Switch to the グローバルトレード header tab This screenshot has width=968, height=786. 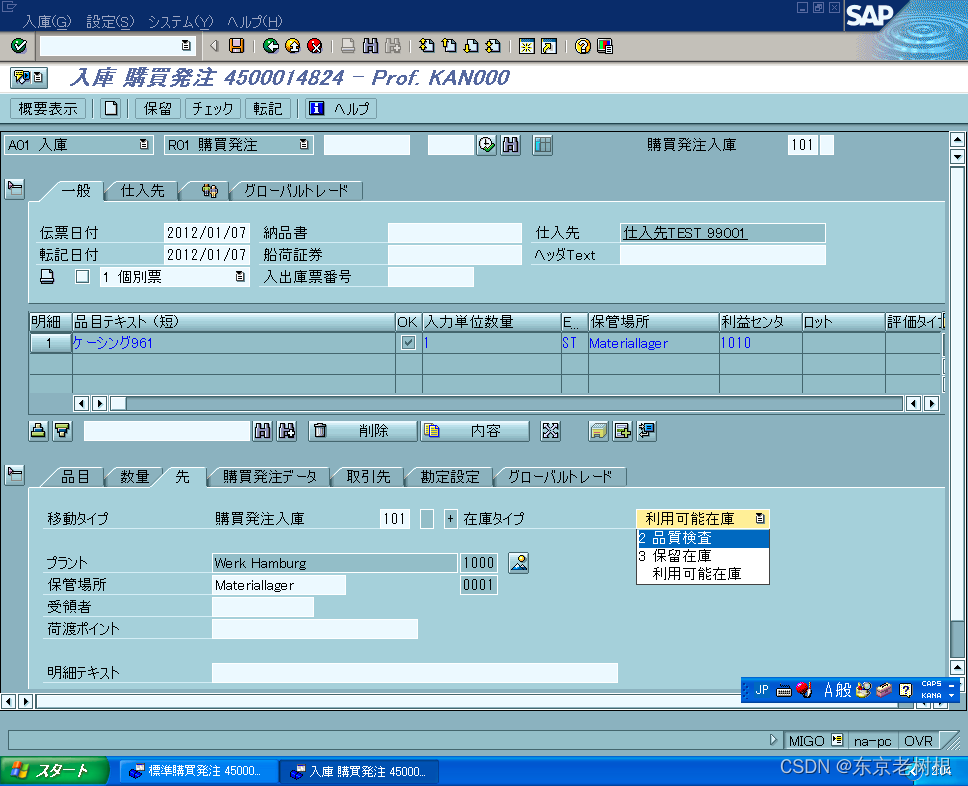click(x=296, y=191)
